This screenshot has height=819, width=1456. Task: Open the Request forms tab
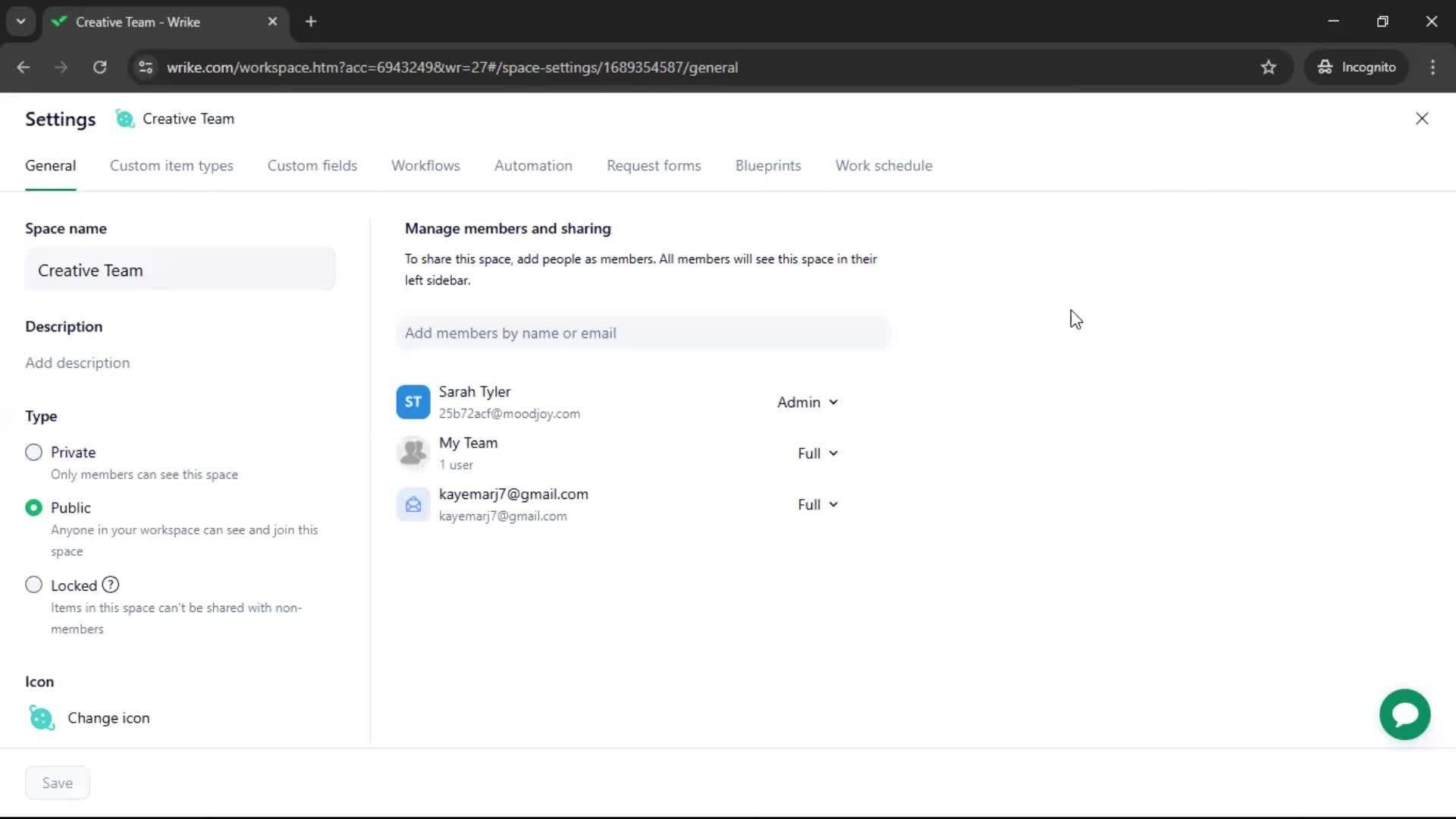[x=654, y=165]
